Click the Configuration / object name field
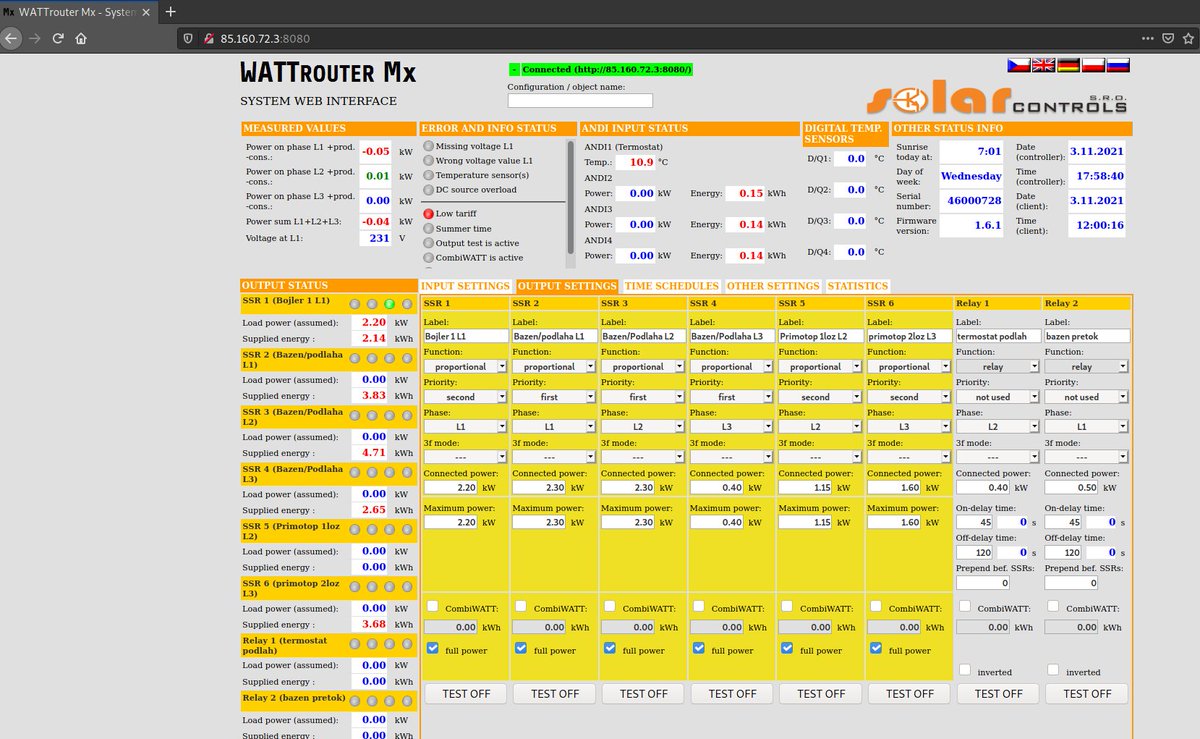Screen dimensions: 1200x739 point(580,100)
